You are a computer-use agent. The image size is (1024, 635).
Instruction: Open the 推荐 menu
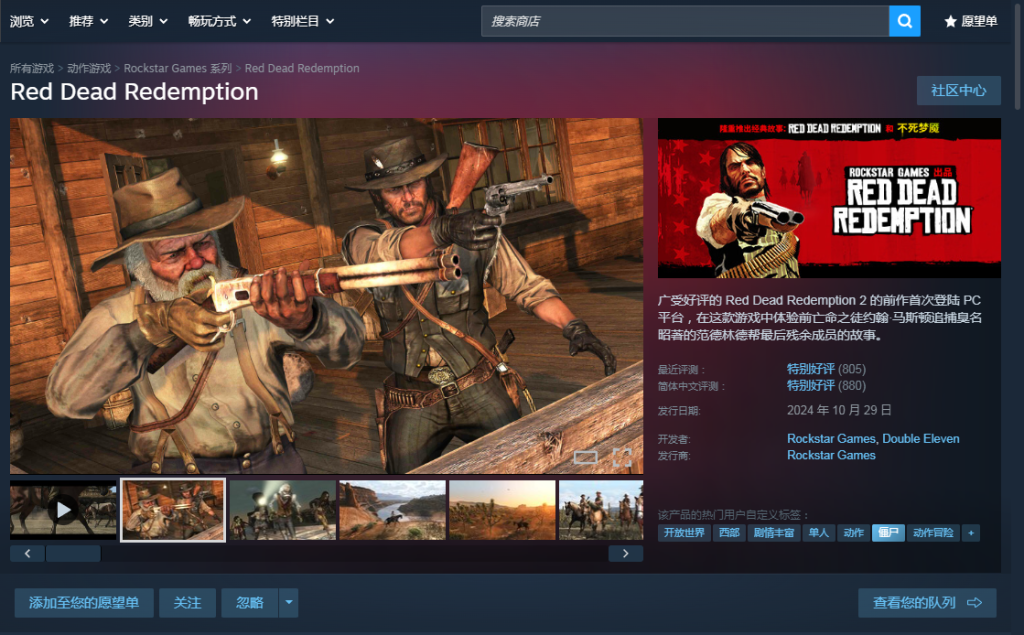pyautogui.click(x=89, y=21)
